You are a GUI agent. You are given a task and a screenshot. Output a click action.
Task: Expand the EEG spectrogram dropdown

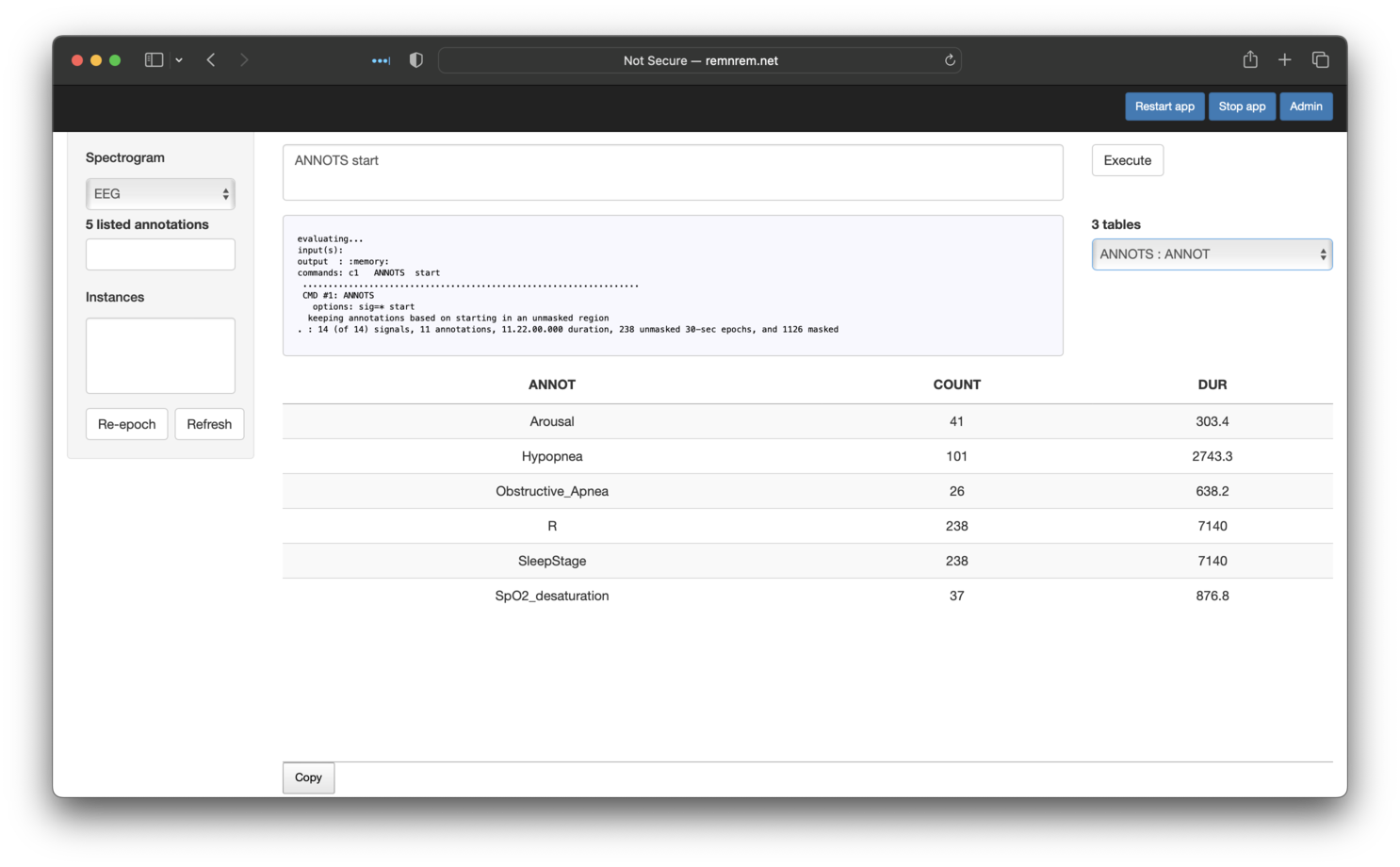(x=160, y=194)
